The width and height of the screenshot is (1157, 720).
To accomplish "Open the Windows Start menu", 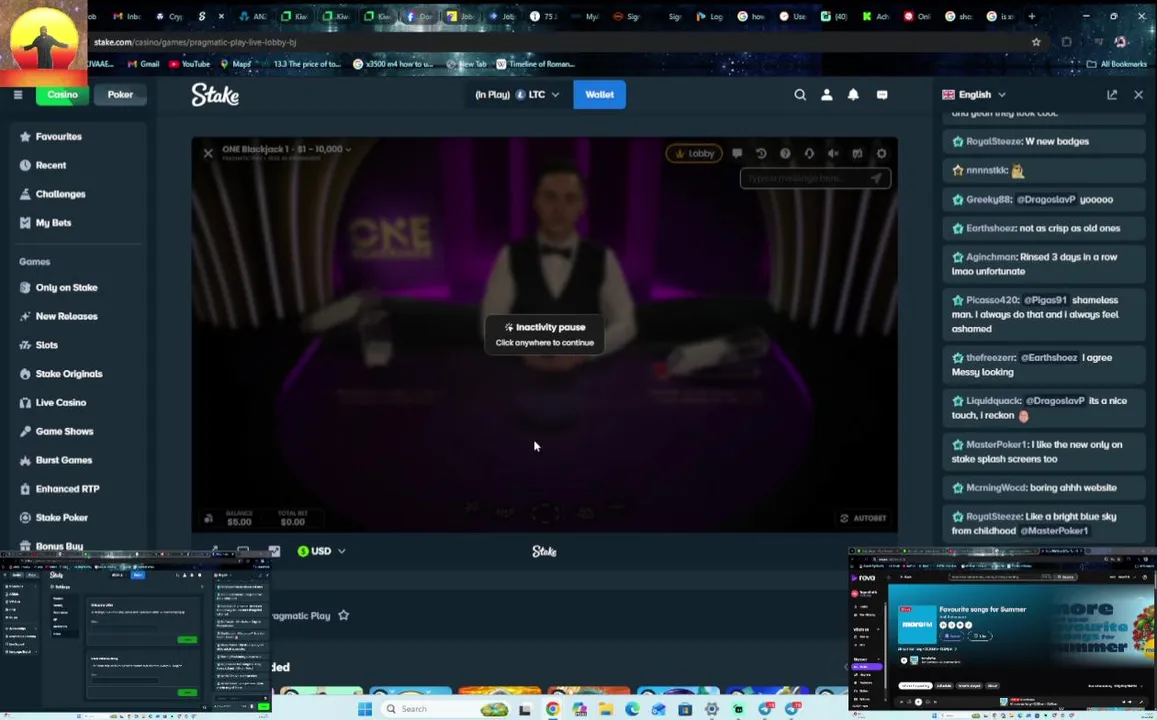I will (365, 709).
